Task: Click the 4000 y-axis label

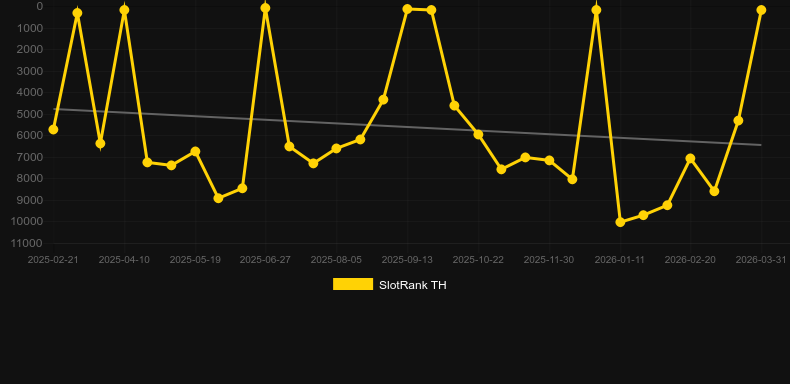Action: click(x=30, y=92)
